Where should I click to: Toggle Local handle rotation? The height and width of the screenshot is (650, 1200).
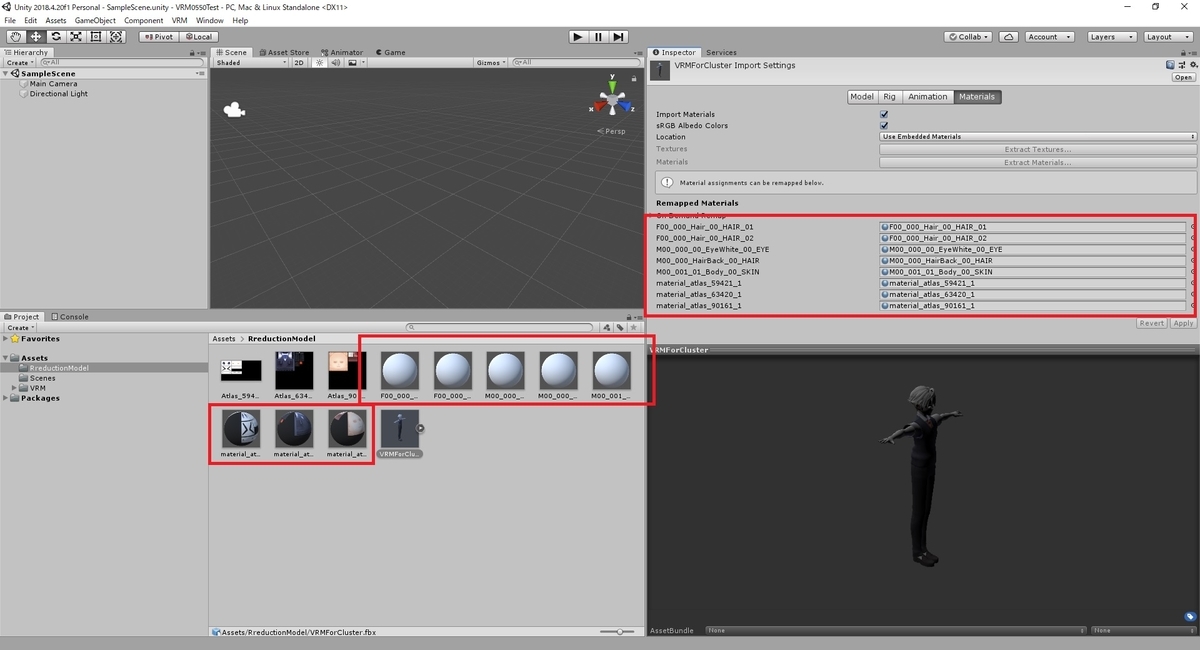[197, 37]
